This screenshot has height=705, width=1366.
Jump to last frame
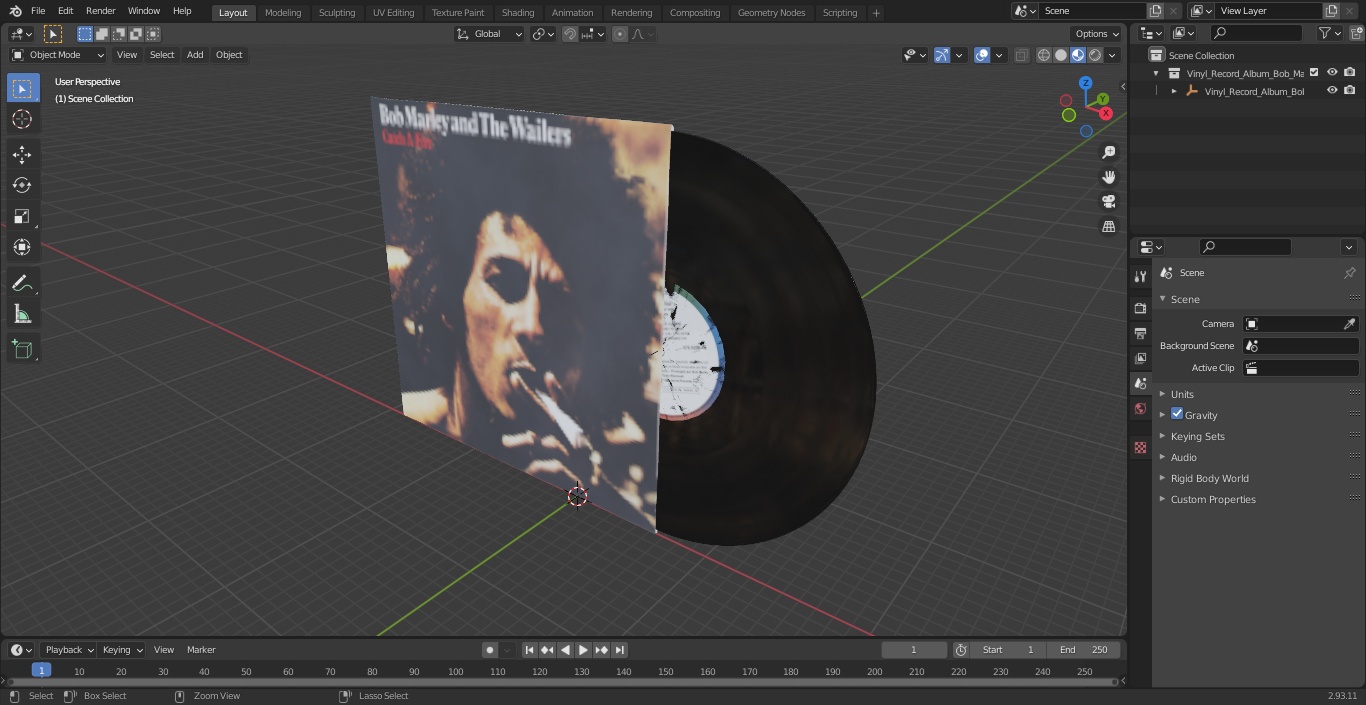click(x=620, y=650)
